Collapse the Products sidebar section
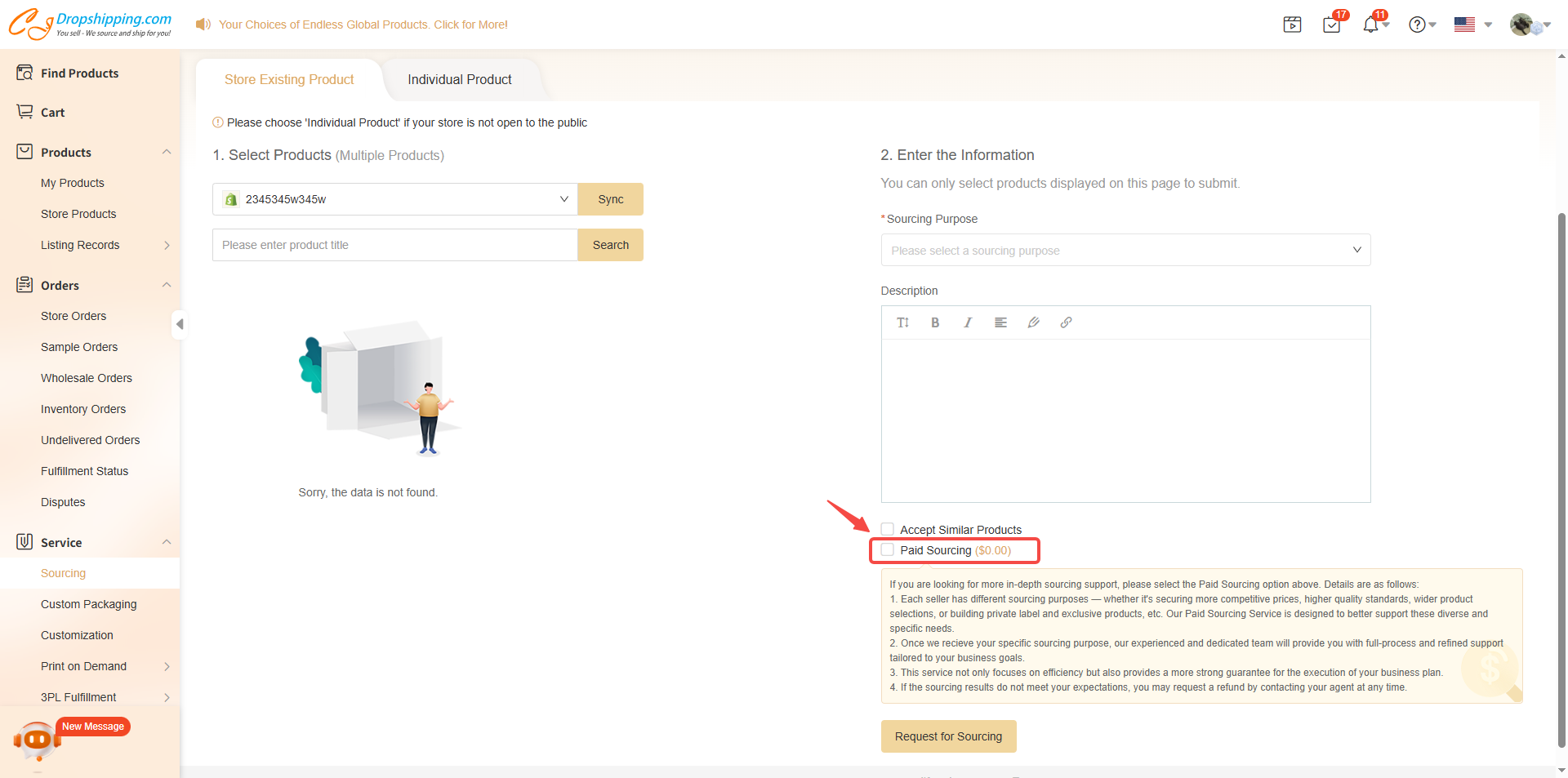The height and width of the screenshot is (778, 1568). [x=167, y=152]
